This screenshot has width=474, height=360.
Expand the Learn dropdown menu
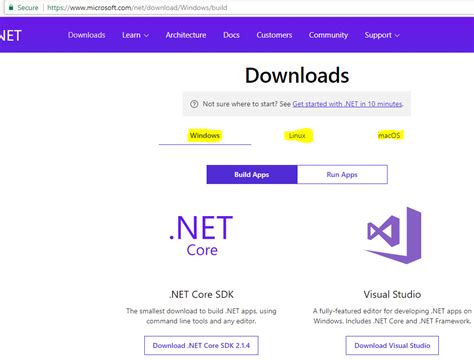click(135, 35)
